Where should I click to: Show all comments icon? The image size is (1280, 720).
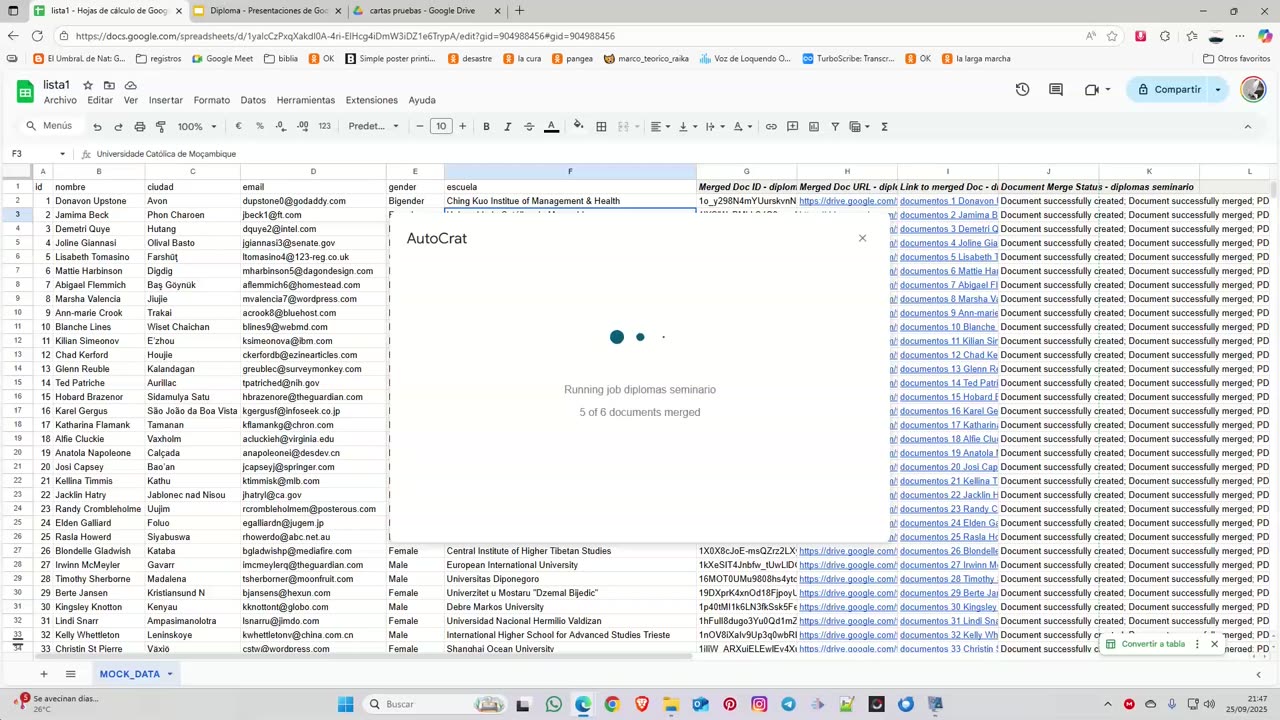click(x=1056, y=90)
